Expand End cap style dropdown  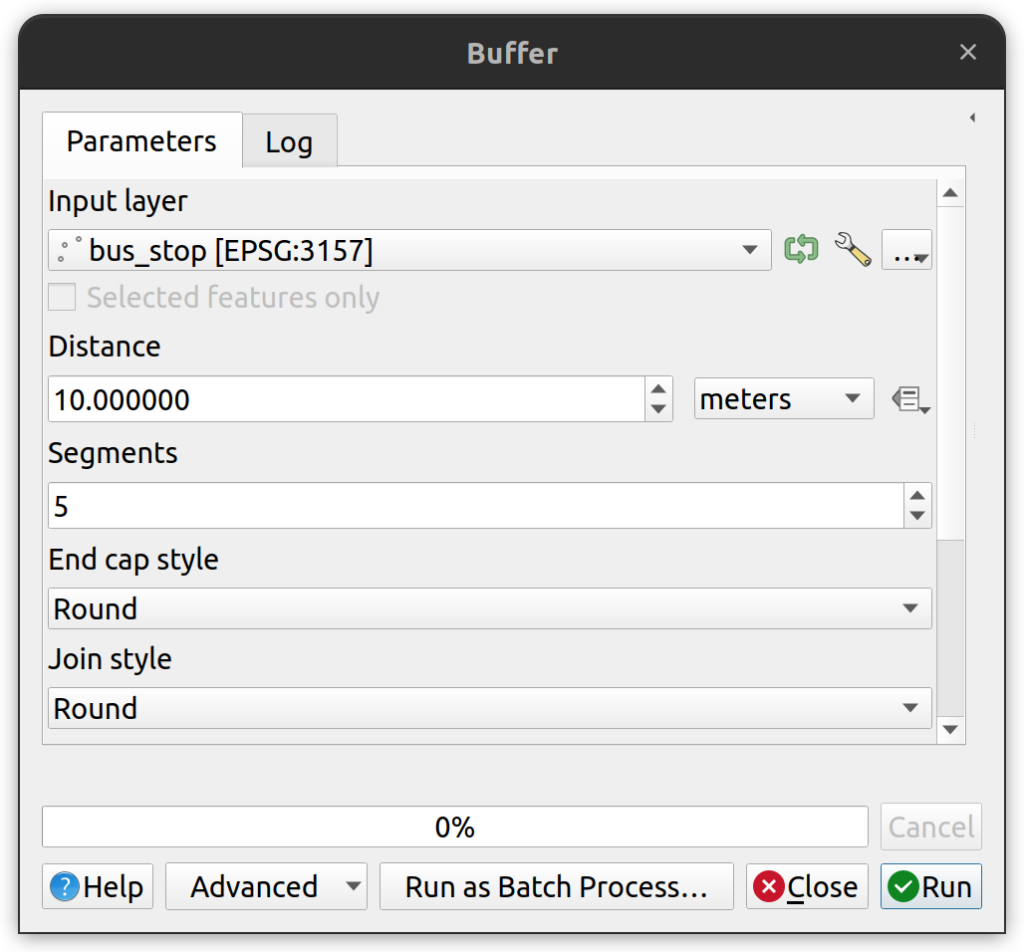[x=489, y=609]
